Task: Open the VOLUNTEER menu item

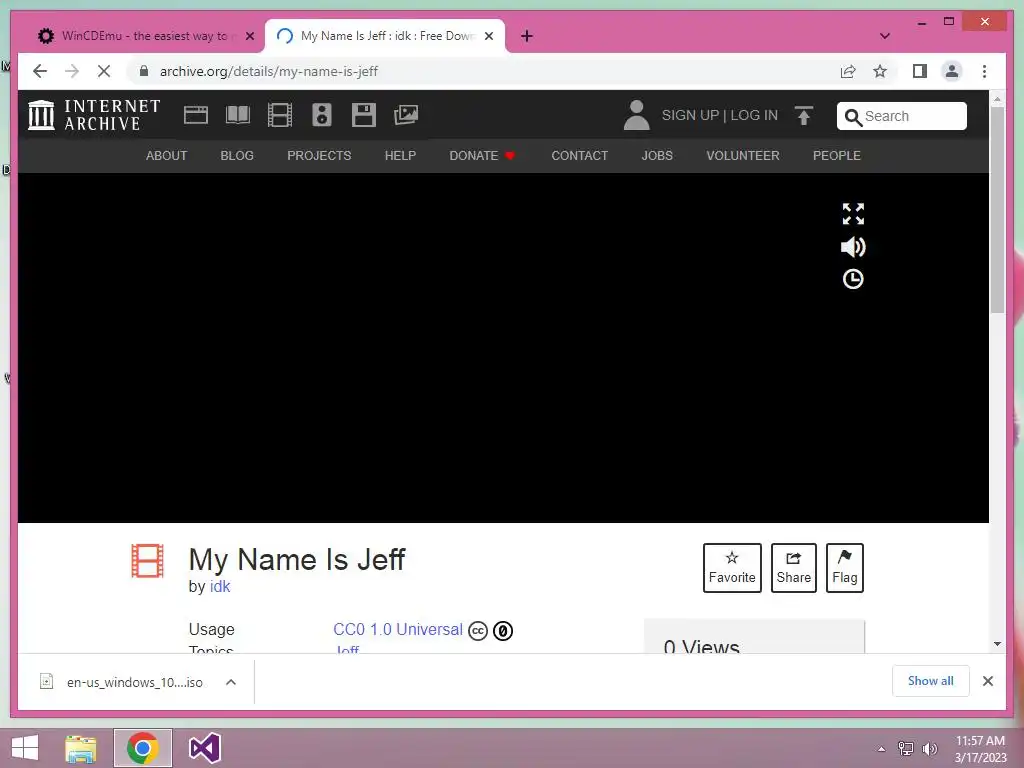Action: pyautogui.click(x=743, y=155)
